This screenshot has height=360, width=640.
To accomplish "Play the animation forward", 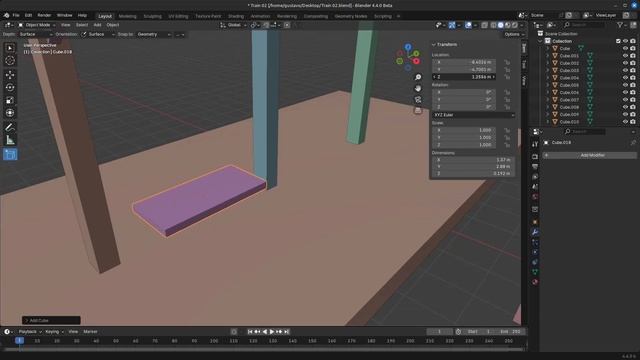I will 272,332.
